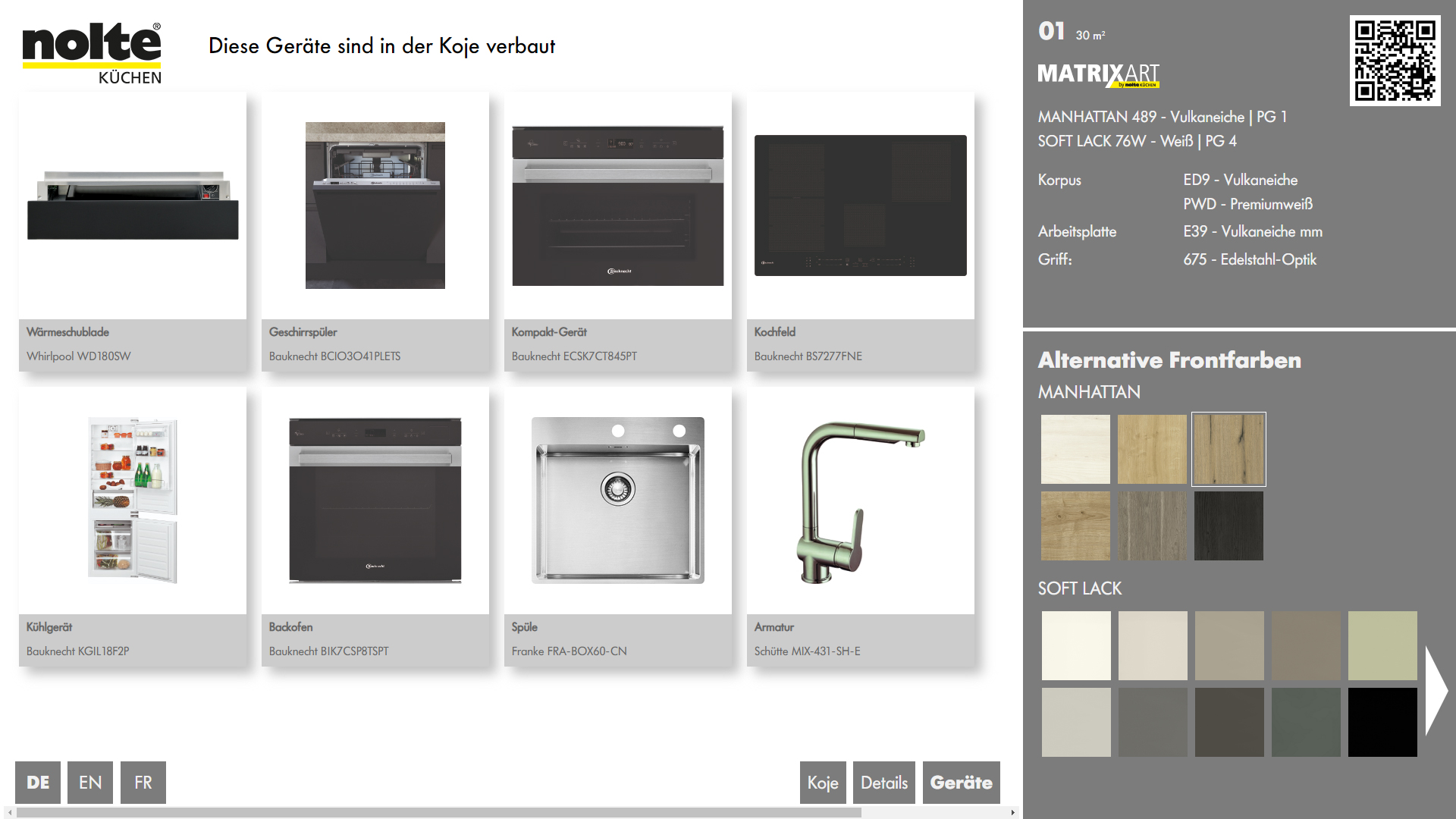The image size is (1456, 819).
Task: Open the Bauknecht Geschirrspüler dishwasher image
Action: (x=375, y=206)
